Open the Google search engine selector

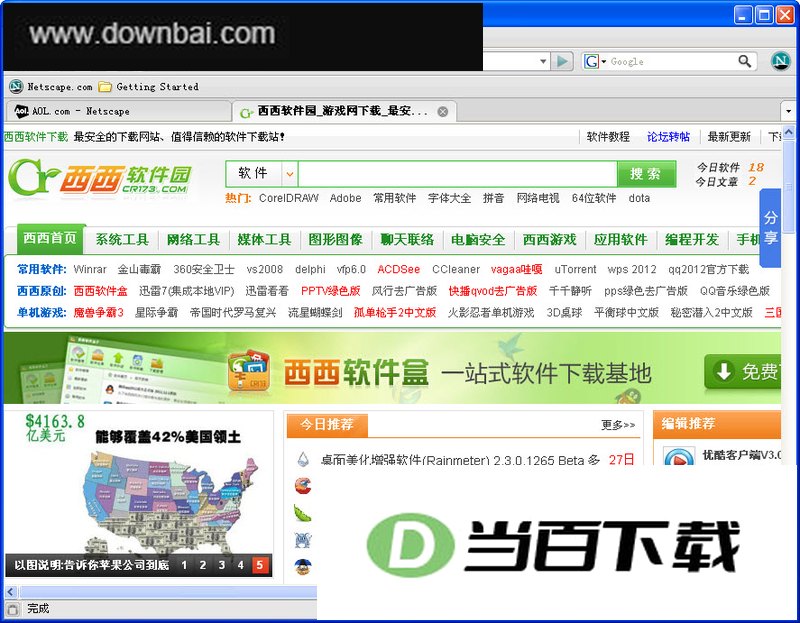tap(594, 61)
